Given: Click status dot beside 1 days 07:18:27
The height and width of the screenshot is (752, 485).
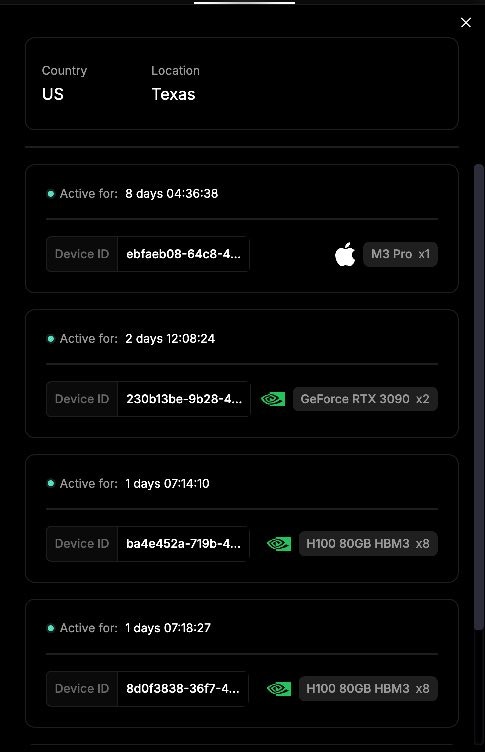Looking at the screenshot, I should tap(50, 628).
